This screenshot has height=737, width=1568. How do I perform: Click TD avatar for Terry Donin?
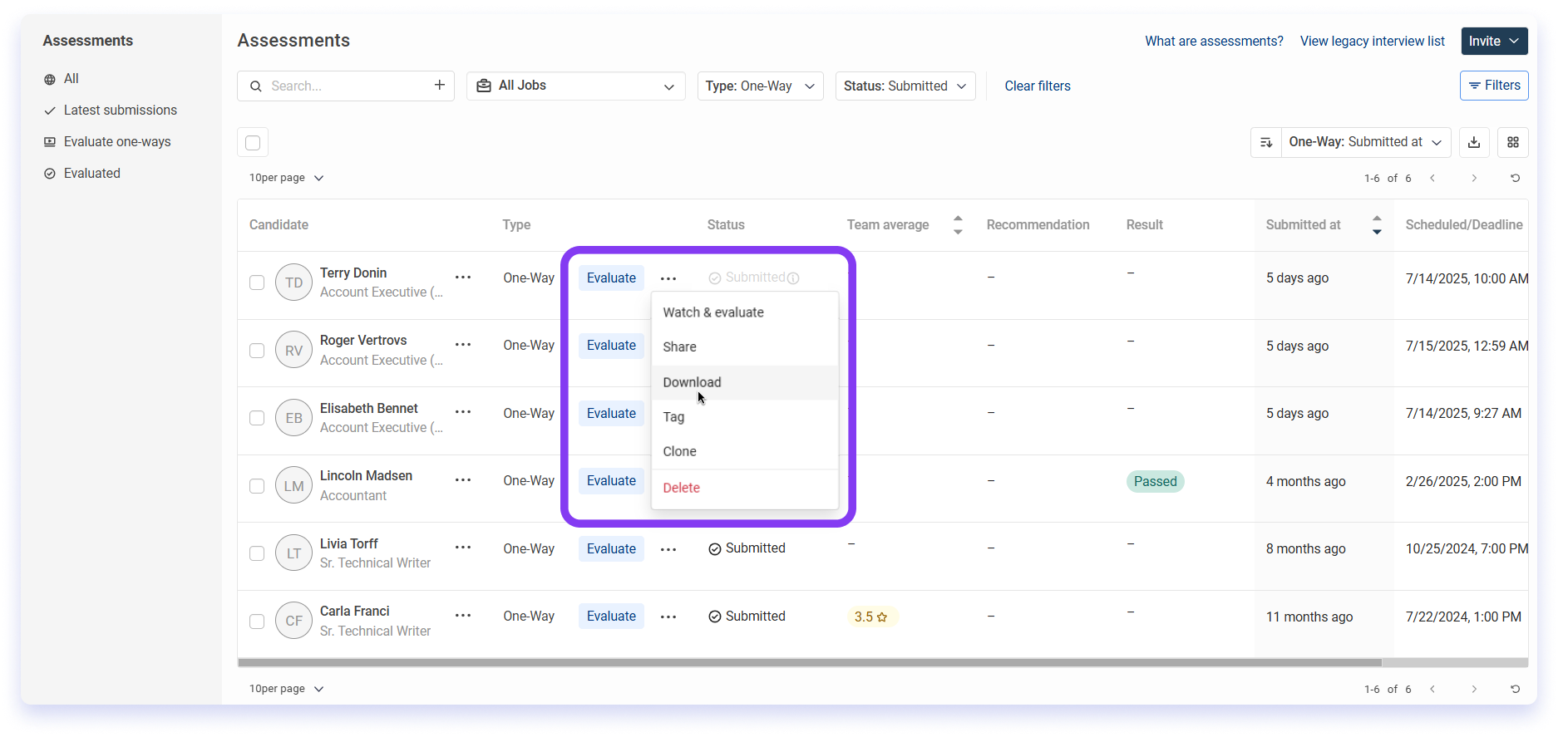293,283
